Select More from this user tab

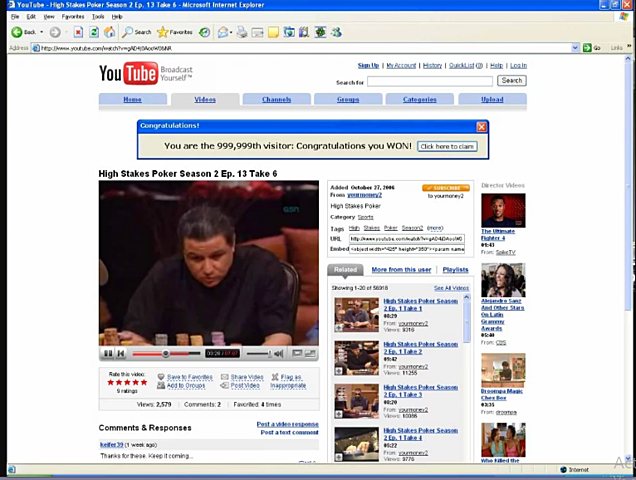401,270
